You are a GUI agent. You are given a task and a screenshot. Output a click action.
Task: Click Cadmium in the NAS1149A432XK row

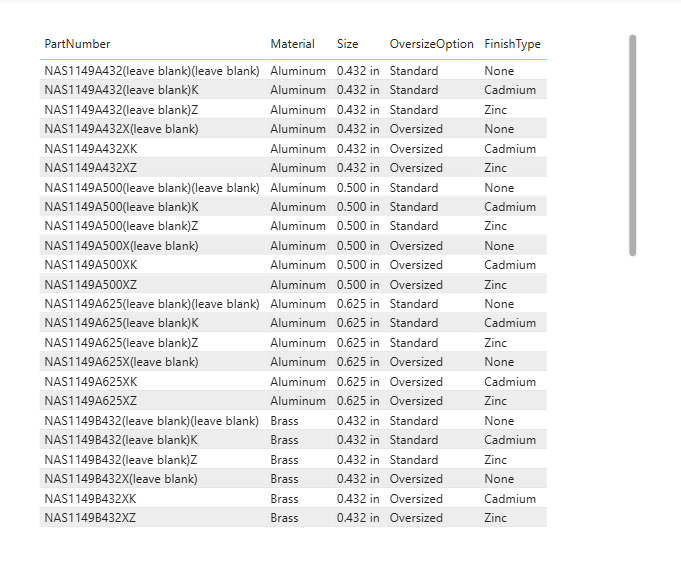(510, 149)
